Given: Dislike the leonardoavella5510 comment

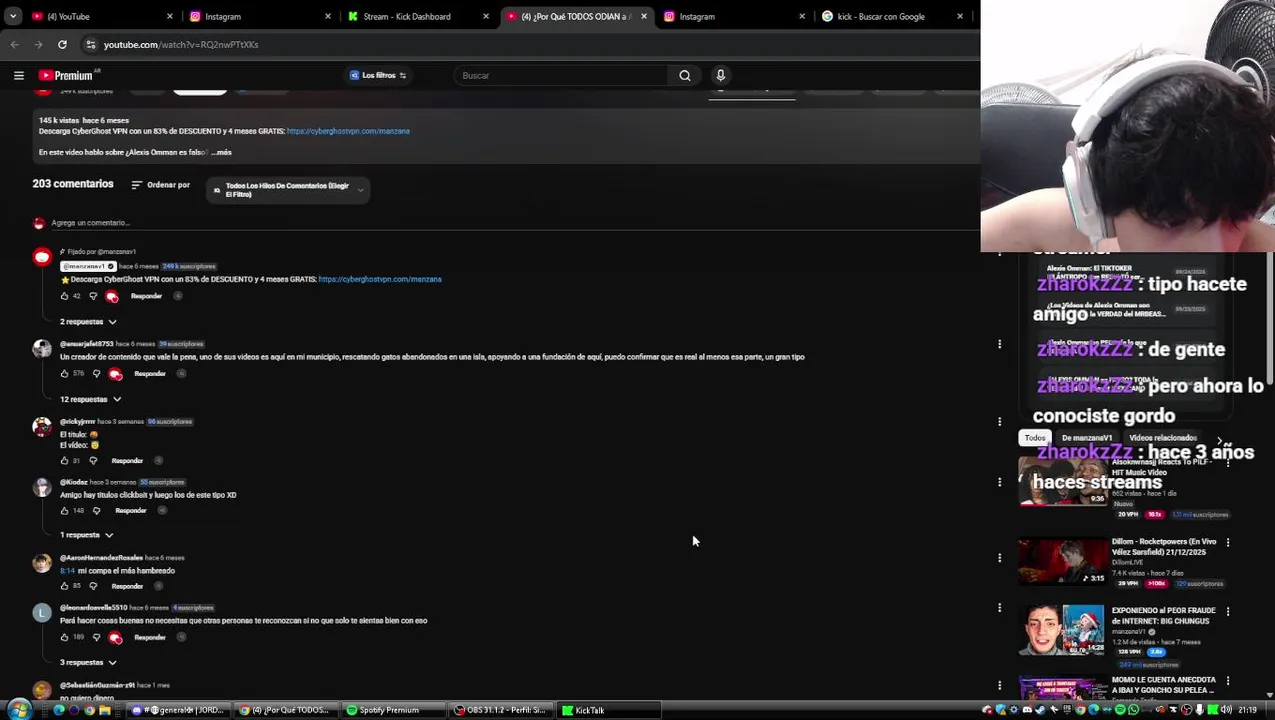Looking at the screenshot, I should coord(96,637).
